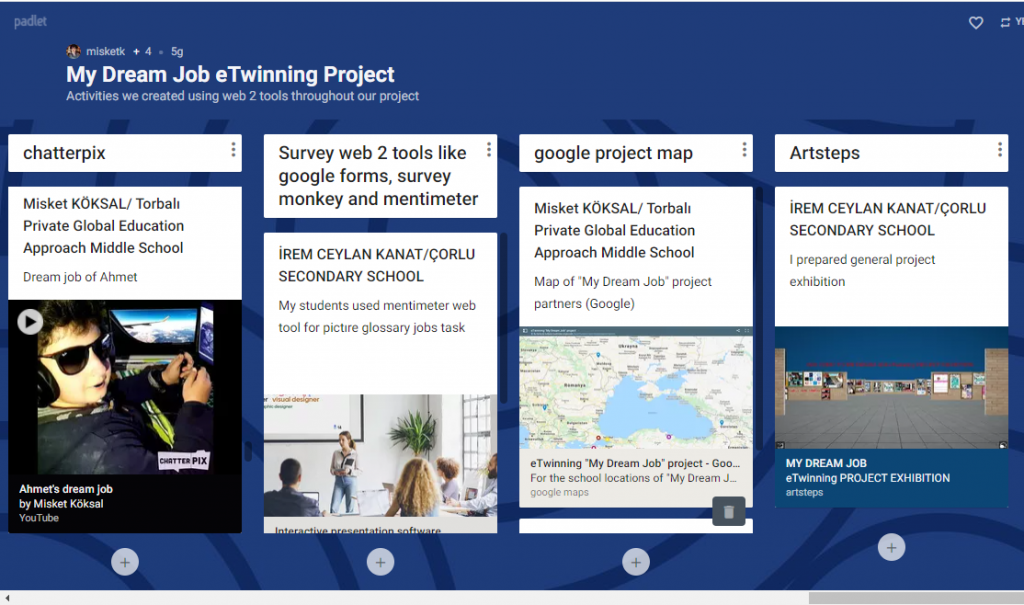Click the 'My students used mentimeter' post text
The height and width of the screenshot is (605, 1024).
coord(377,316)
